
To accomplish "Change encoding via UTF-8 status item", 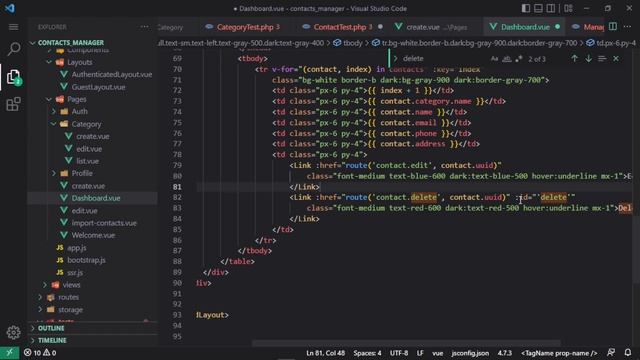I will coord(399,353).
